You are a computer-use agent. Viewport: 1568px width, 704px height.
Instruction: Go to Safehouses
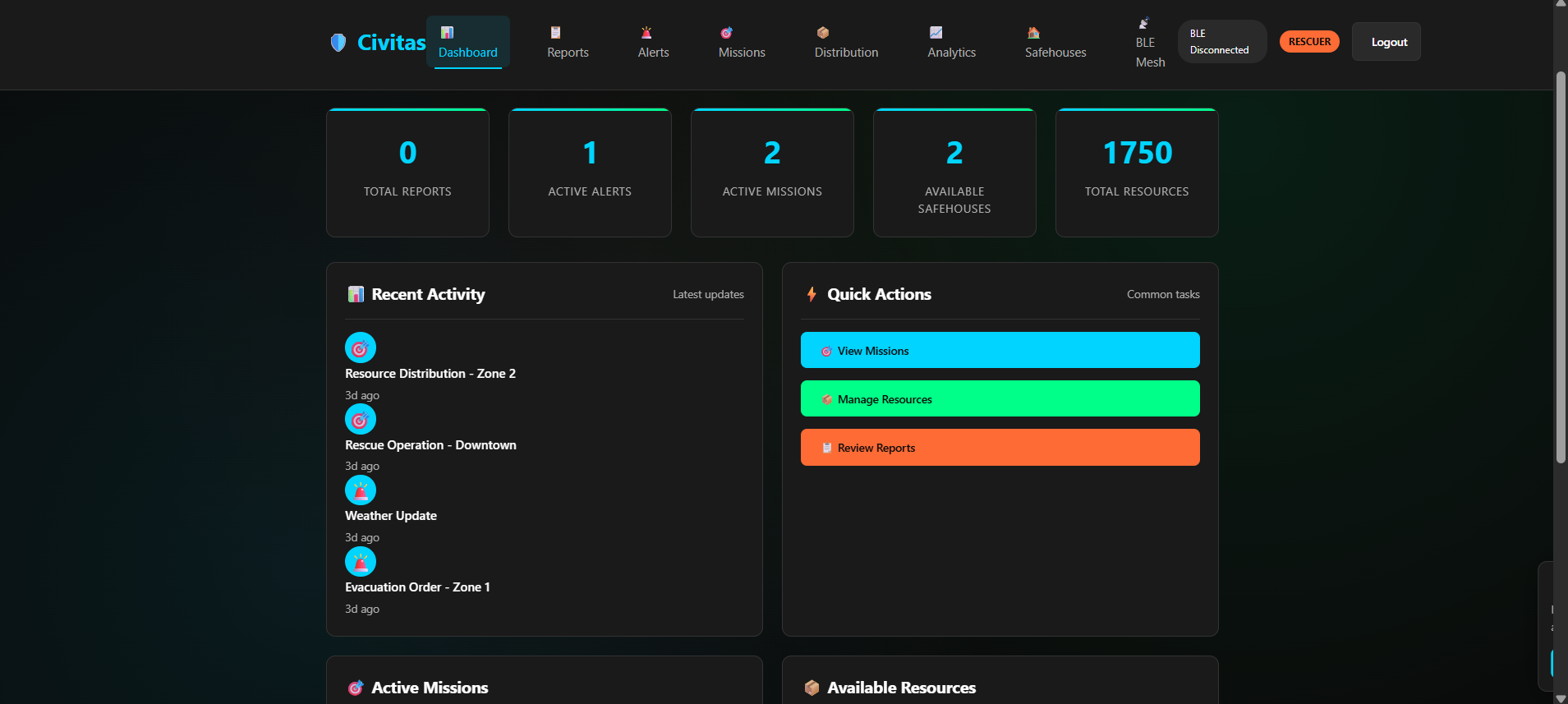[x=1055, y=42]
